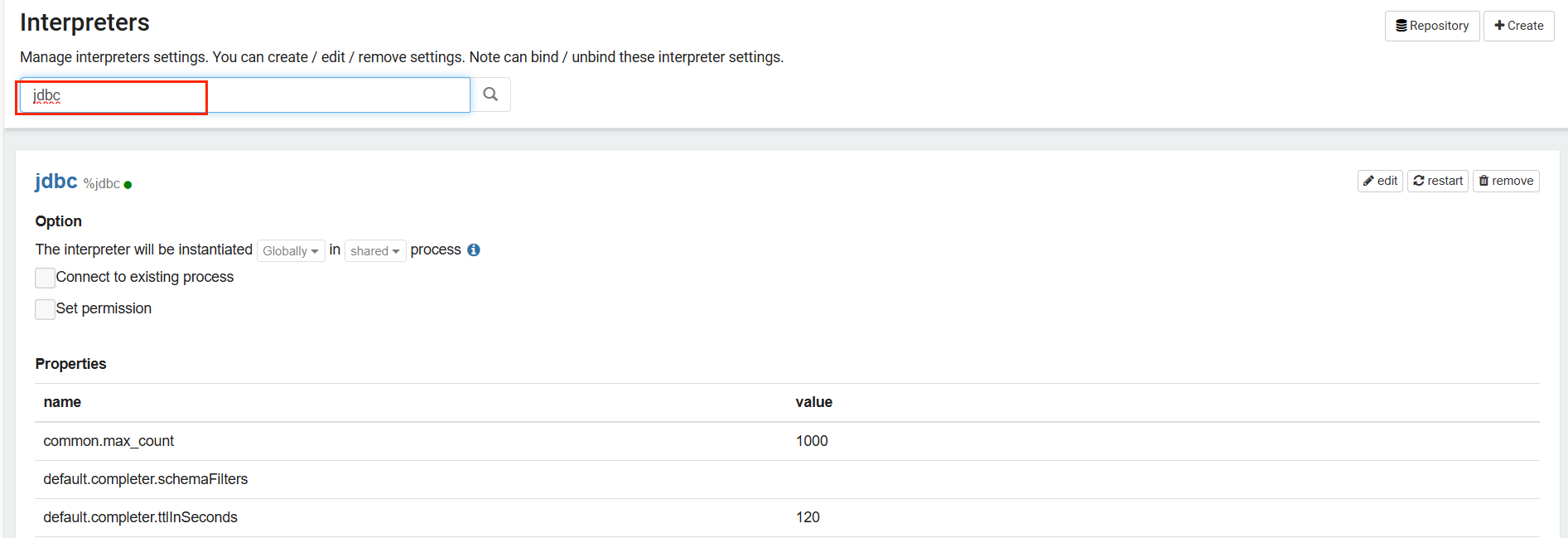Image resolution: width=1568 pixels, height=538 pixels.
Task: Remove the jdbc interpreter setting
Action: (x=1506, y=181)
